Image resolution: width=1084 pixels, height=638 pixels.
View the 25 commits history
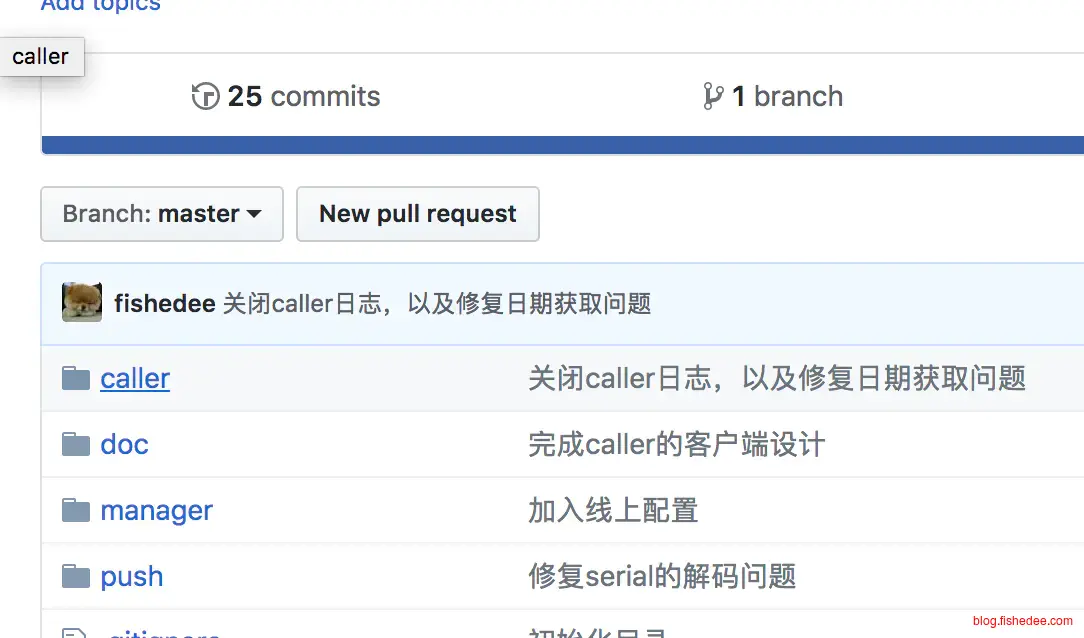click(303, 97)
